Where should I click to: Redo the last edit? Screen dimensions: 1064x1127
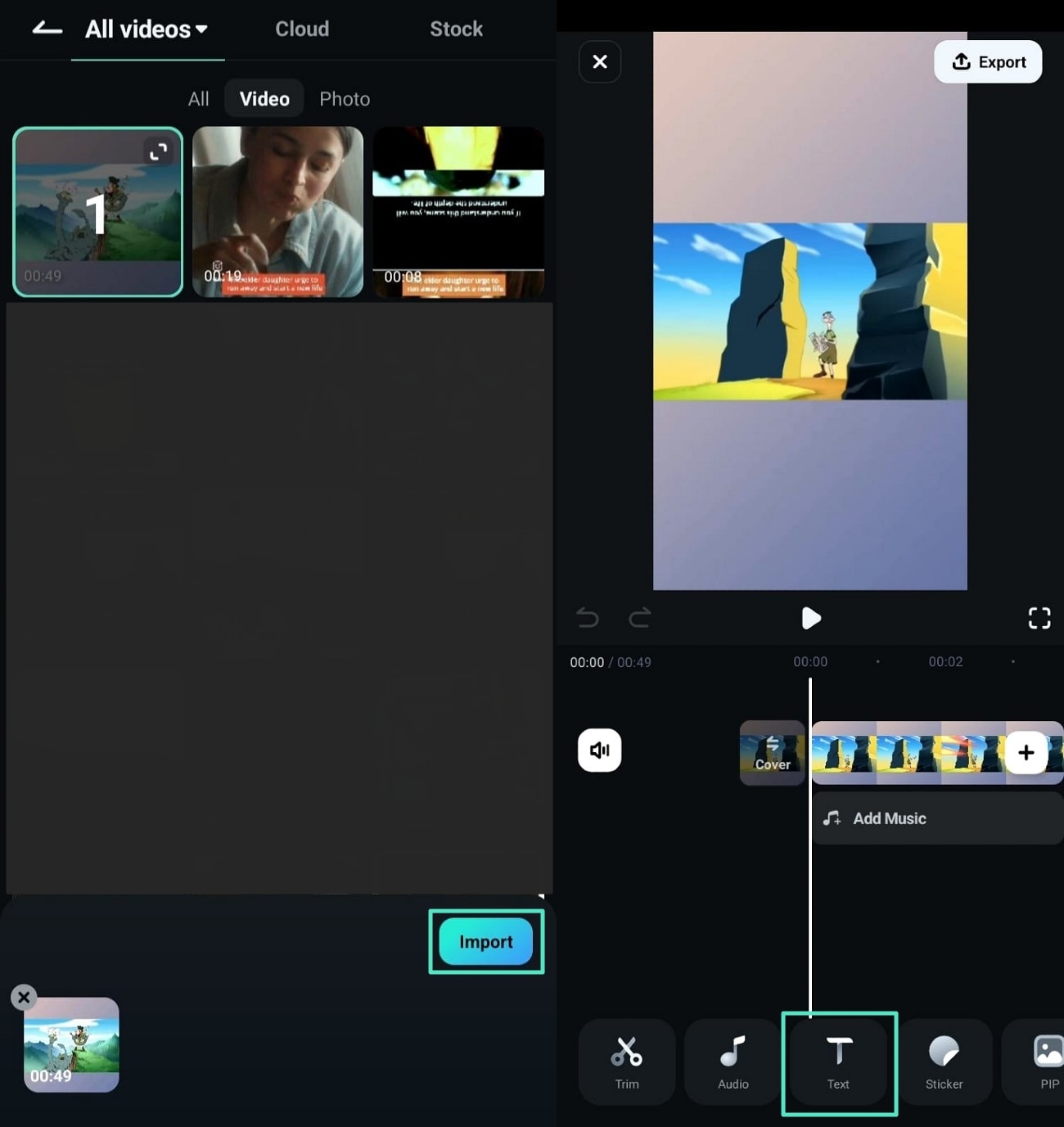coord(640,618)
